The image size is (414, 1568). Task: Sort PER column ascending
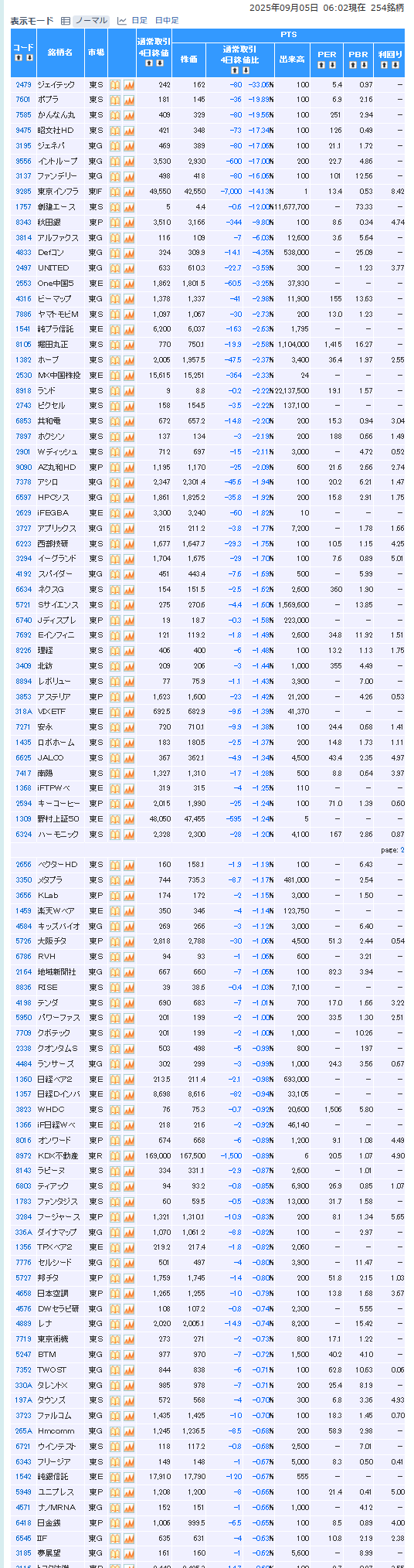(x=323, y=65)
